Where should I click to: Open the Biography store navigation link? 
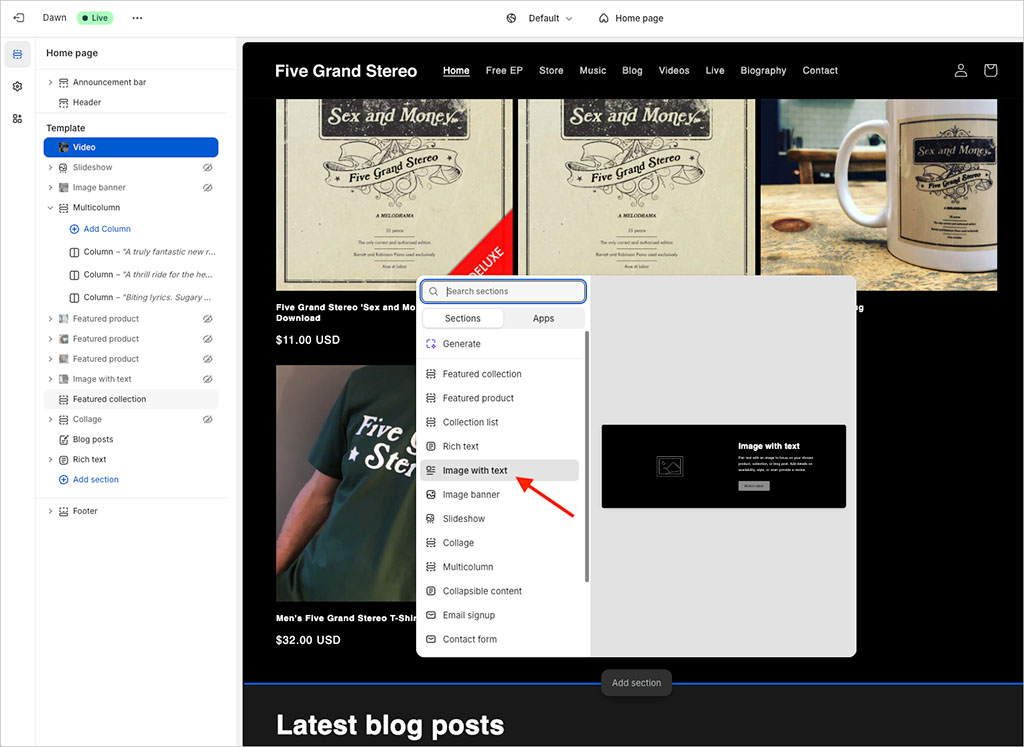click(763, 71)
